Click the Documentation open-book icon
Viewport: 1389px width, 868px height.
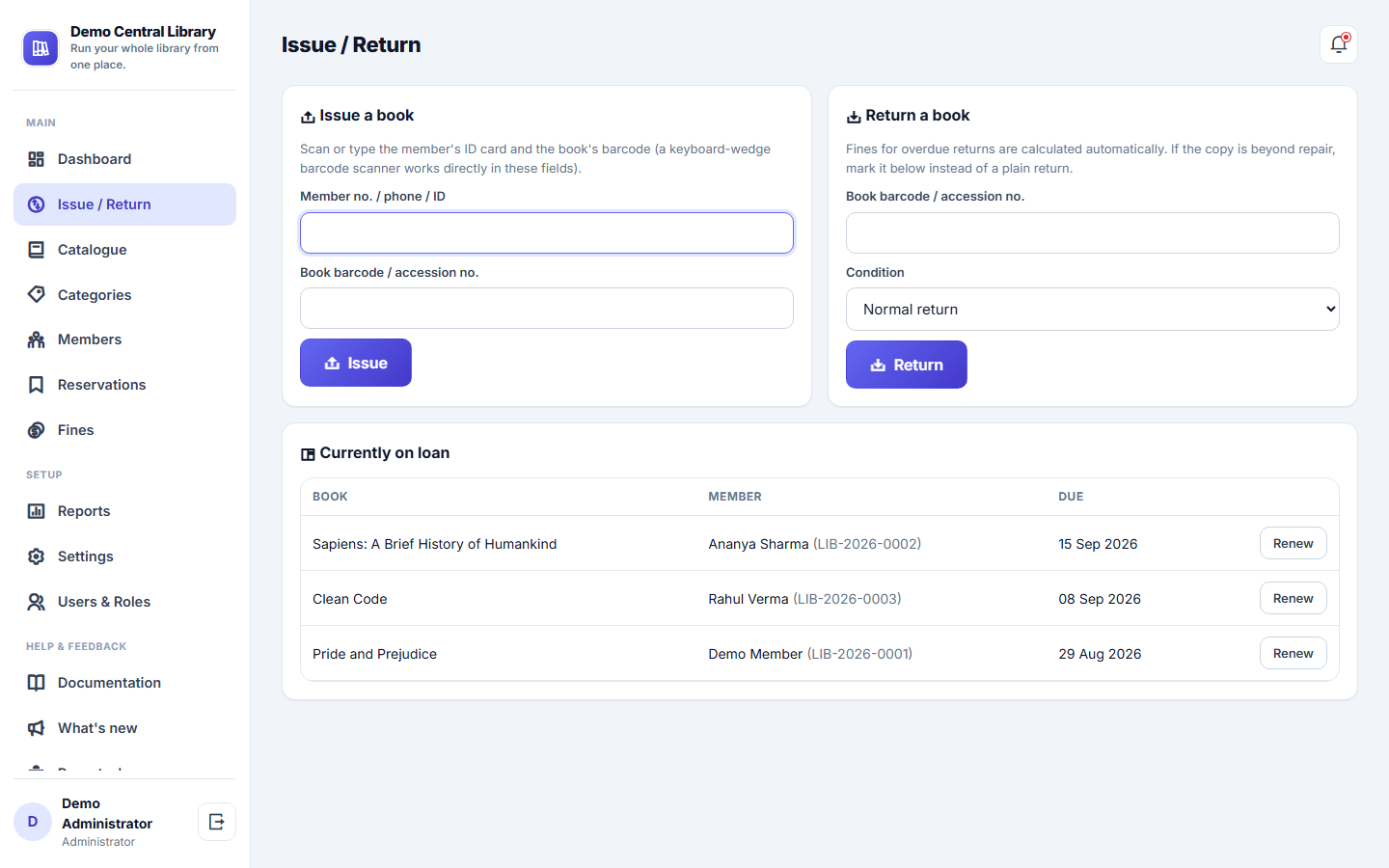point(37,683)
